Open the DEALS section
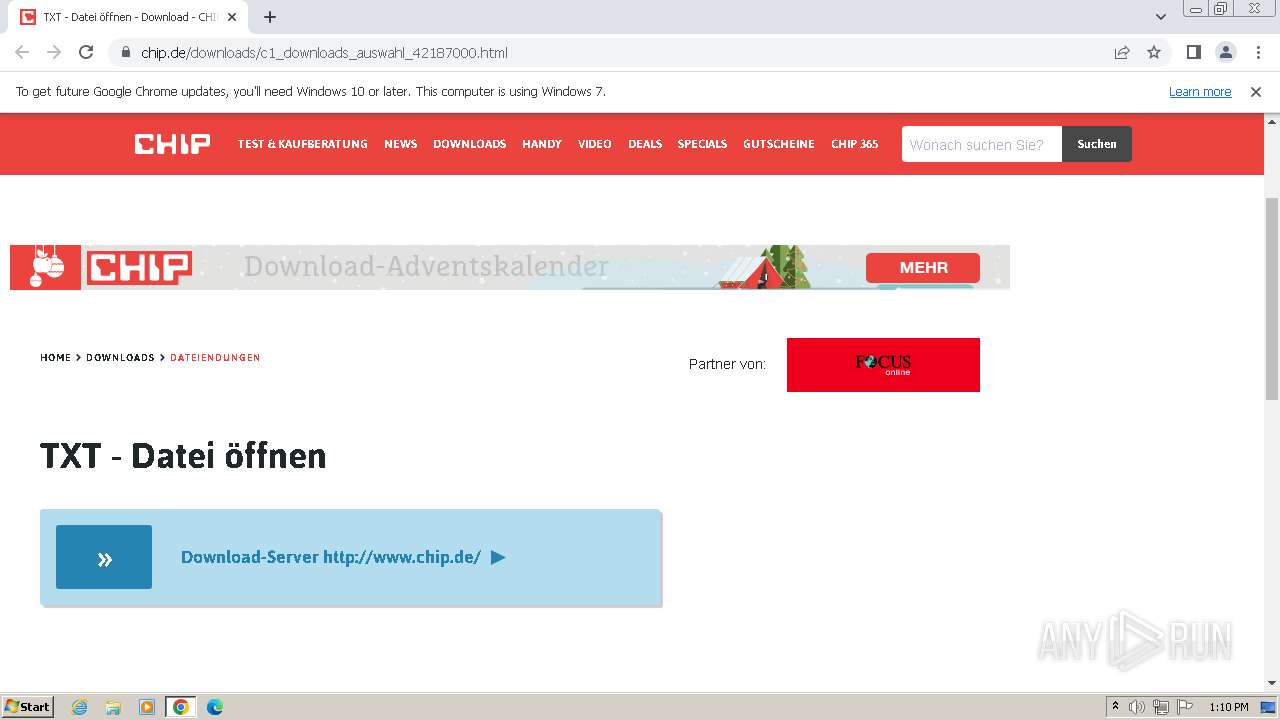Viewport: 1280px width, 720px height. (645, 144)
